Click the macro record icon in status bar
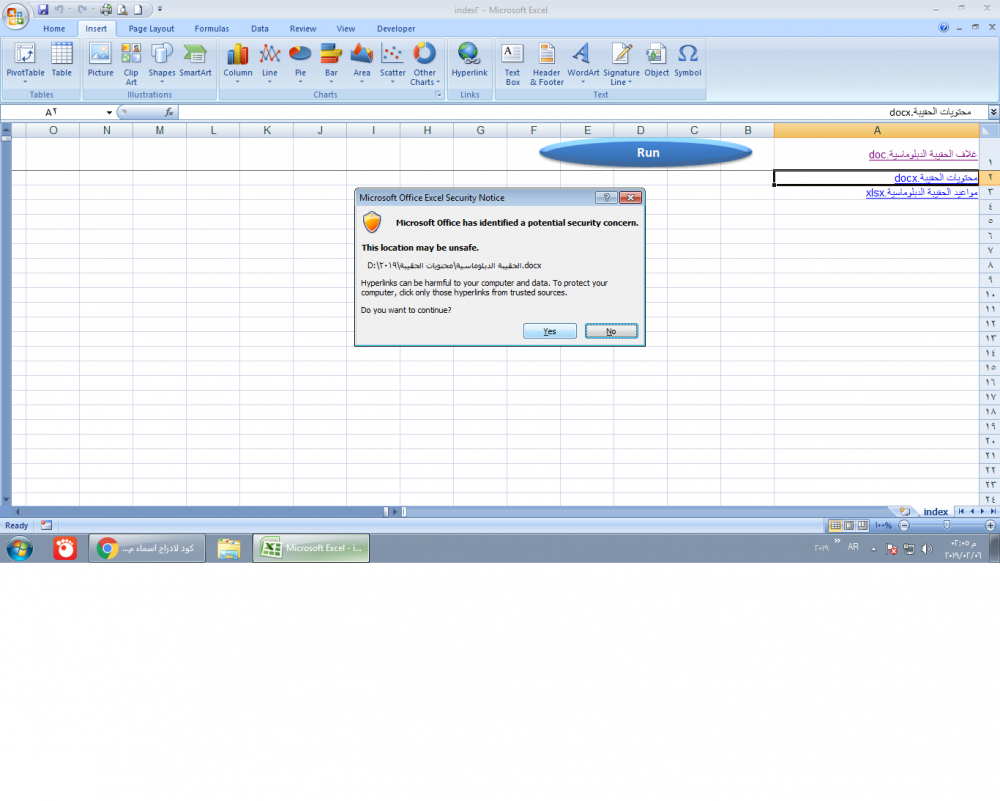The width and height of the screenshot is (1000, 801). (46, 525)
